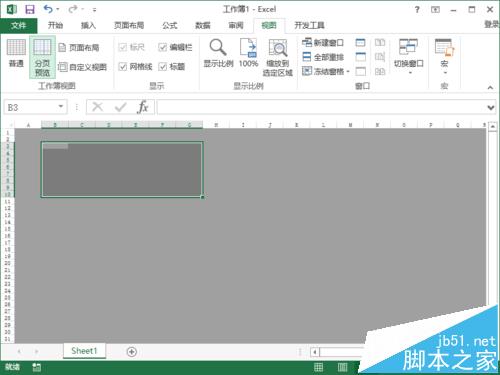Click the horizontal scrollbar left arrow
Screen dimensions: 500x375
(x=315, y=352)
